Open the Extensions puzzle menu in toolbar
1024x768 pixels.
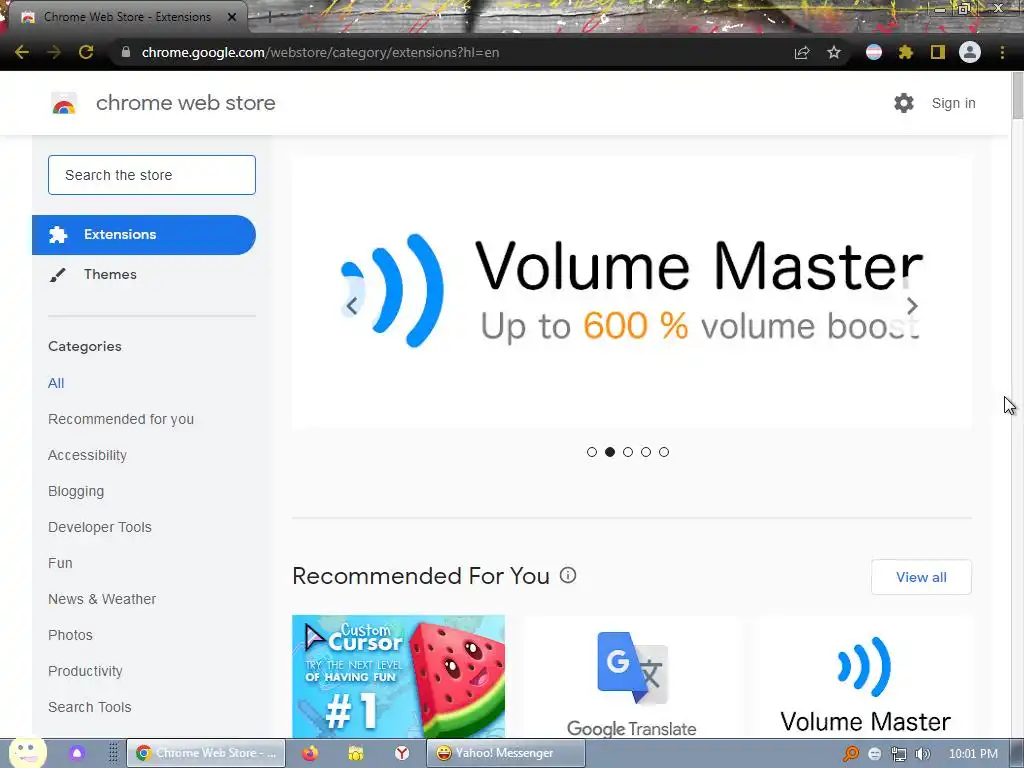[906, 52]
